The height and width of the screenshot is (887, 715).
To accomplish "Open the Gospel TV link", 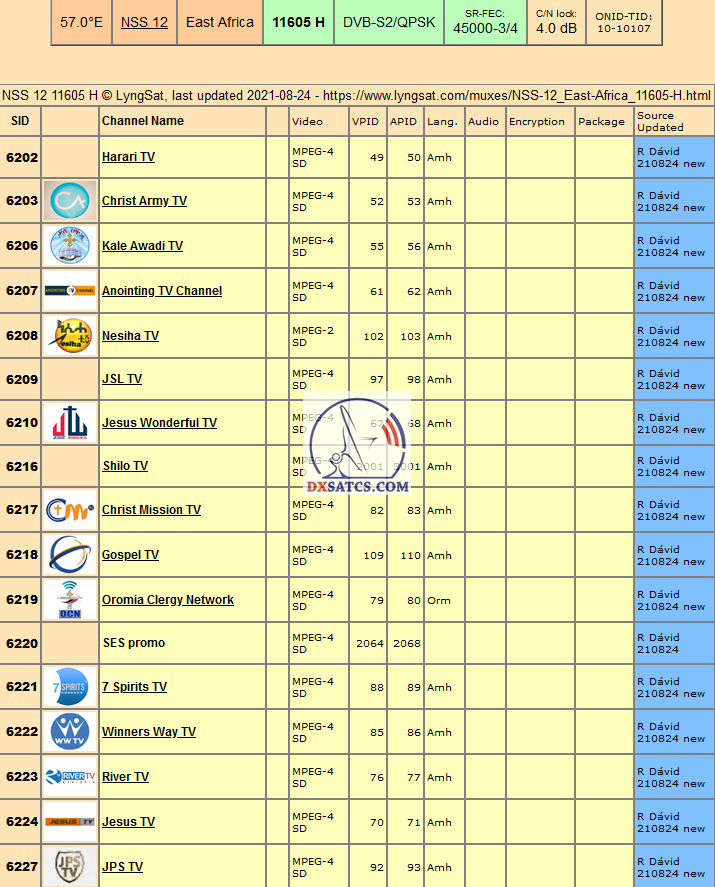I will pyautogui.click(x=130, y=554).
